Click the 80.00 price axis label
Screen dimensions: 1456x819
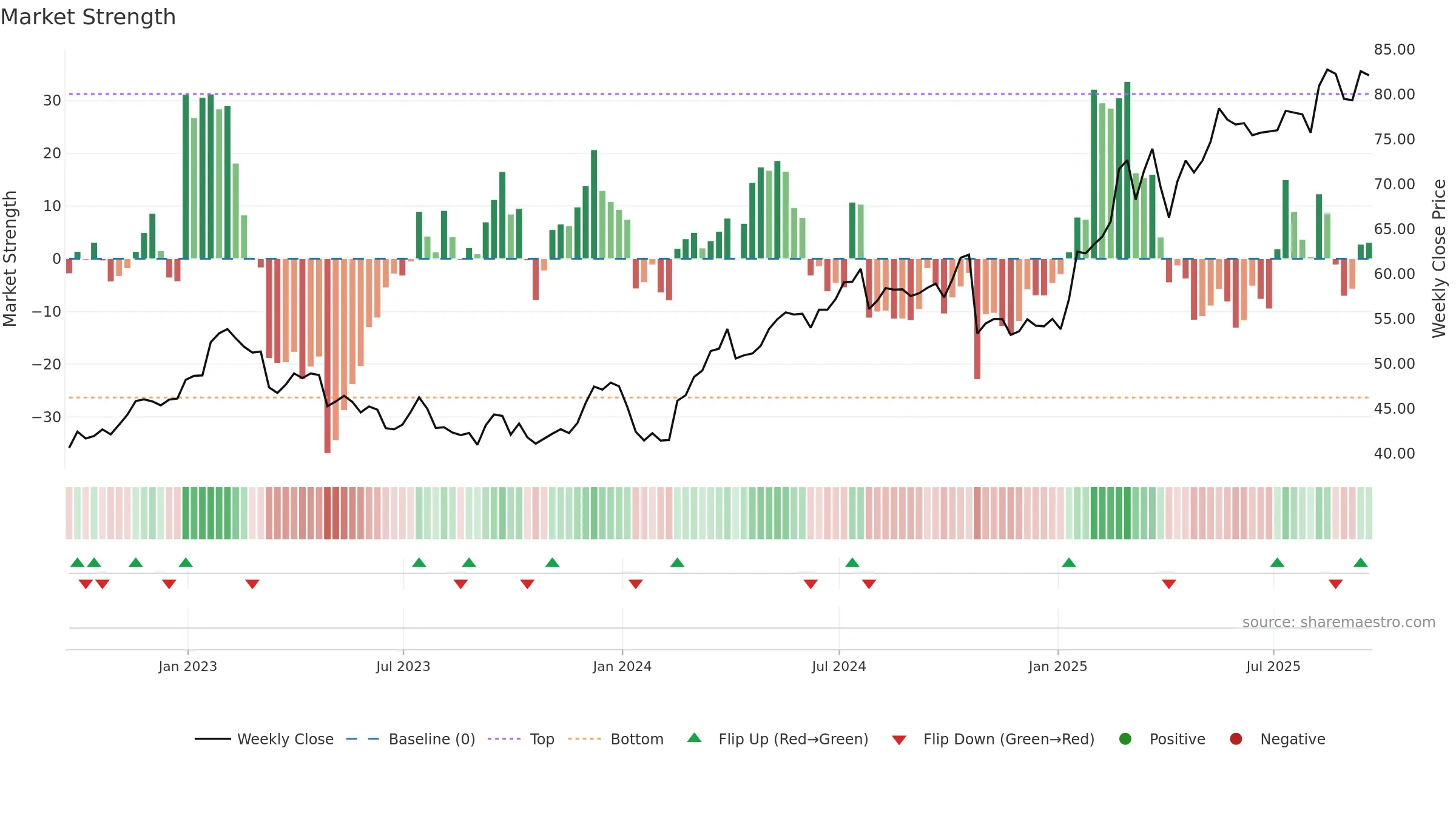[x=1394, y=94]
